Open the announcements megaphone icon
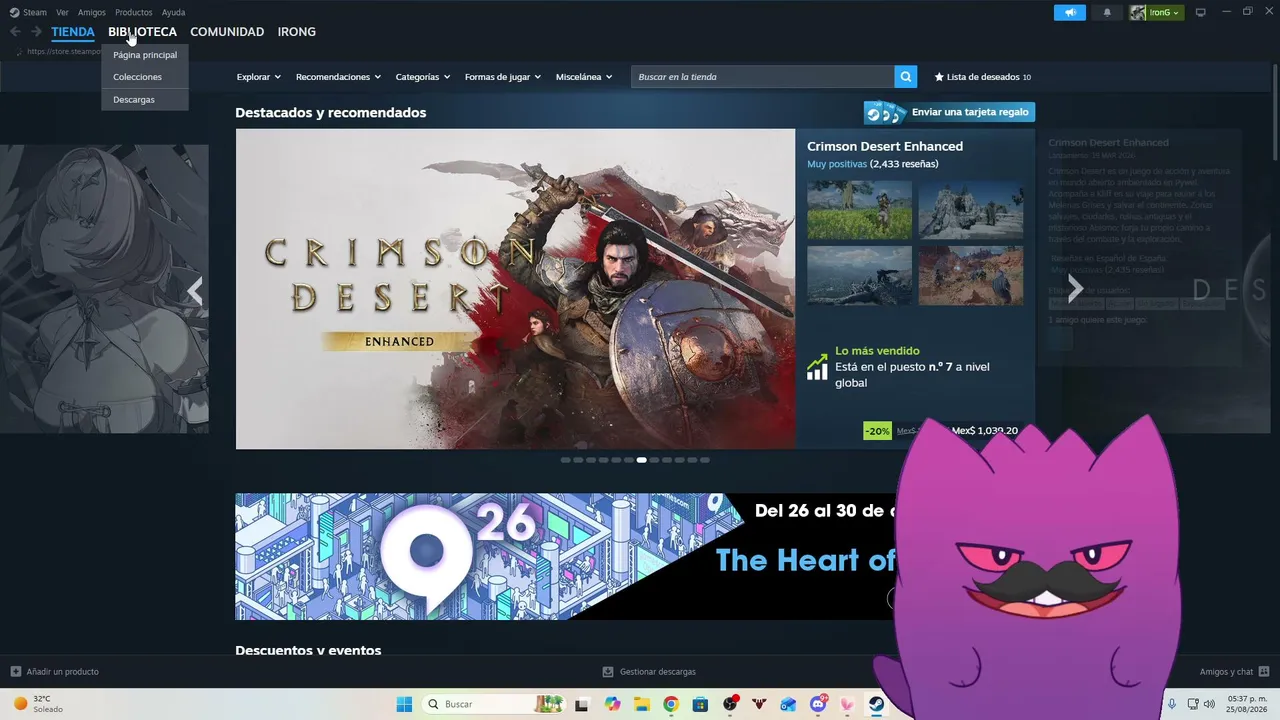 pyautogui.click(x=1070, y=13)
